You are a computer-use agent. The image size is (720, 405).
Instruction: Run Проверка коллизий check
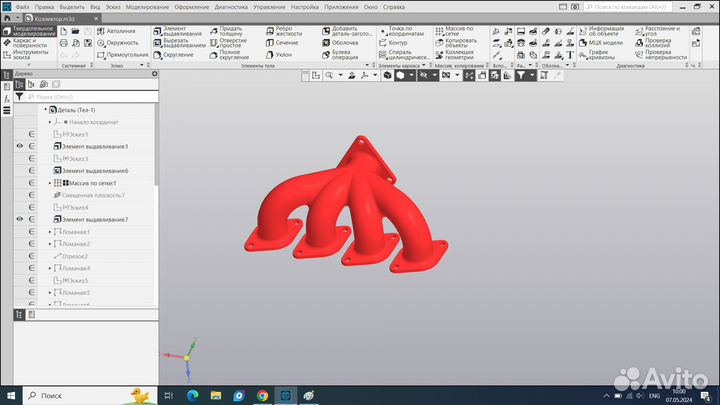coord(653,43)
